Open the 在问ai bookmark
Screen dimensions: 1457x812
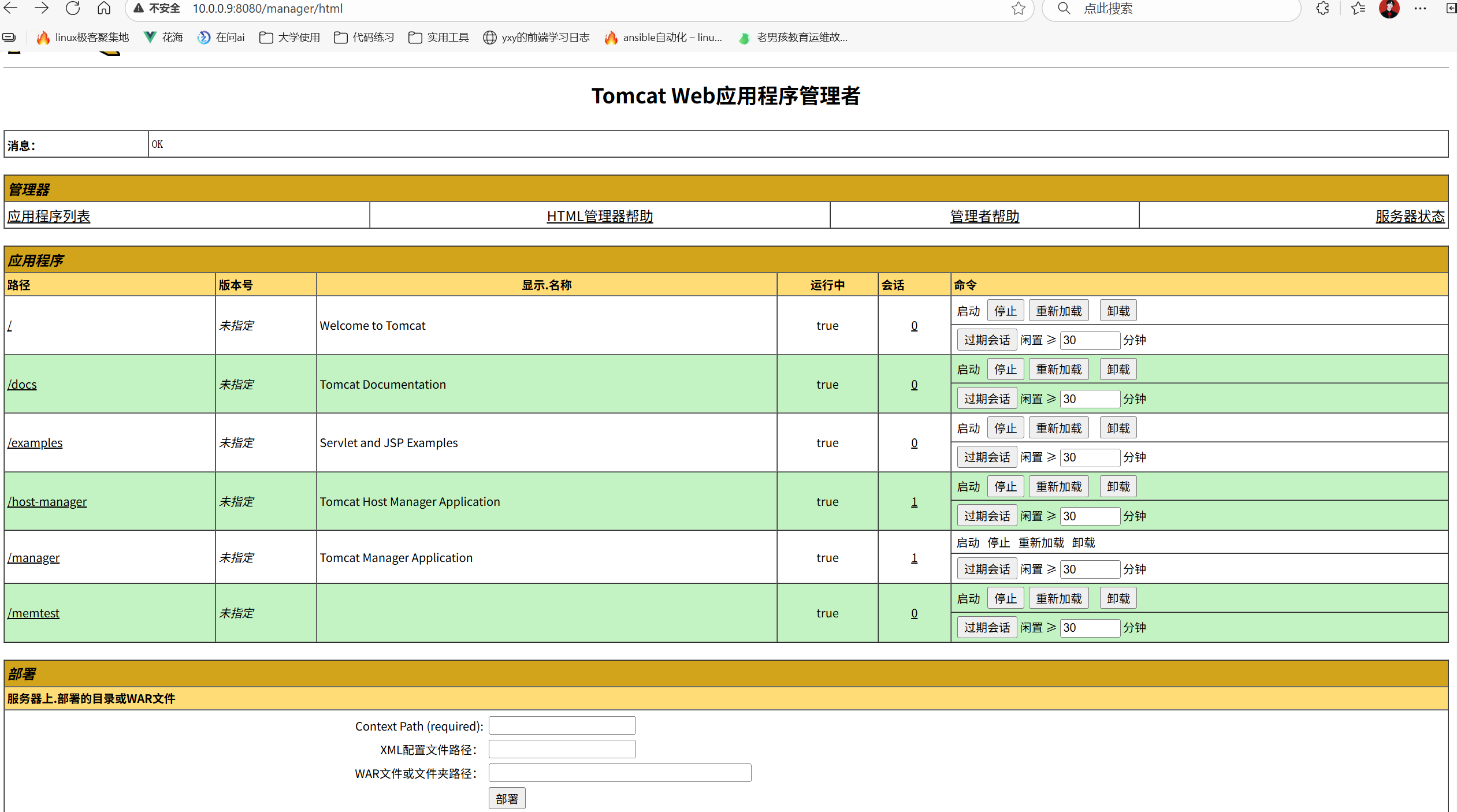221,38
